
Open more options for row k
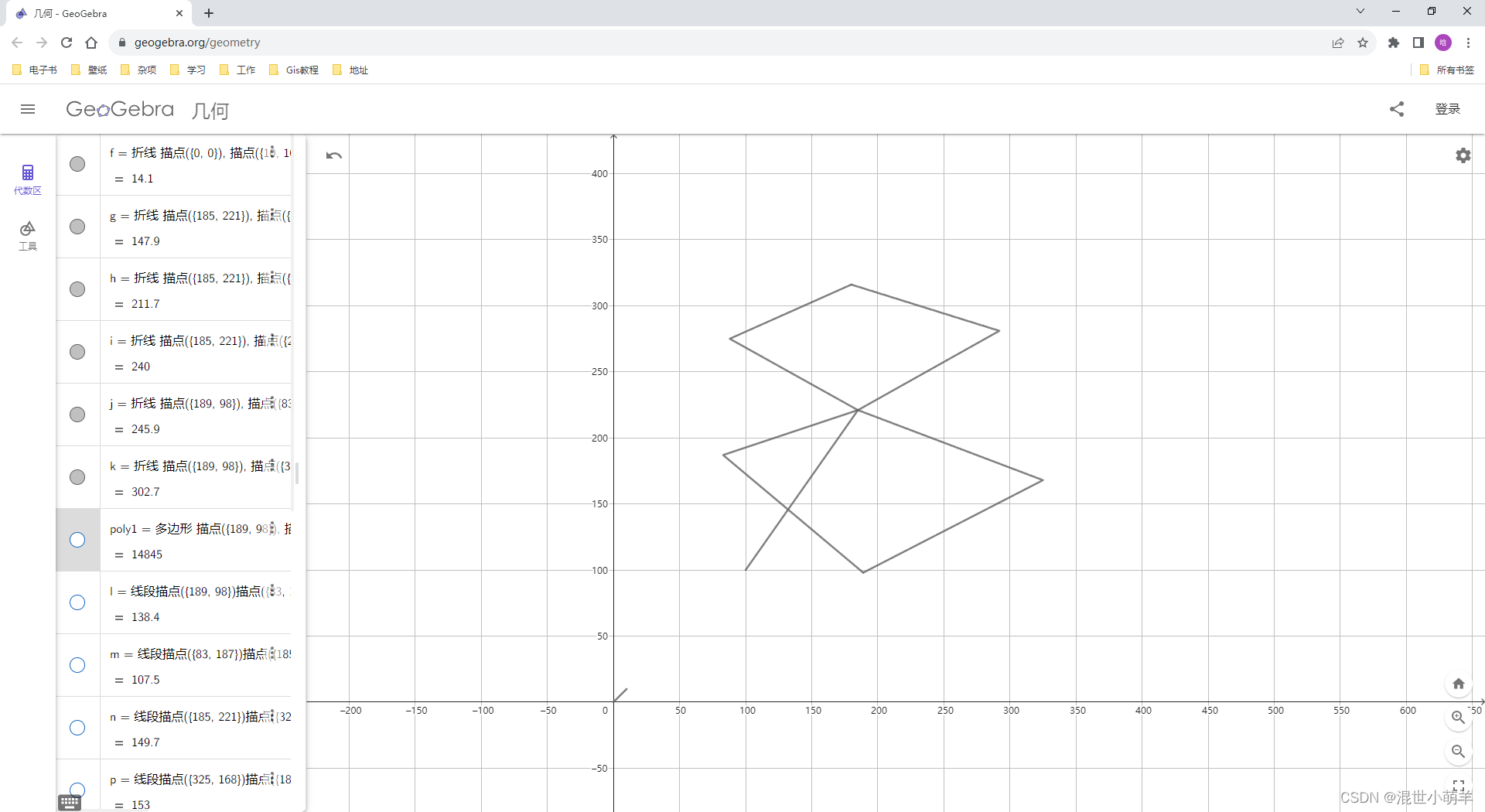(x=272, y=466)
